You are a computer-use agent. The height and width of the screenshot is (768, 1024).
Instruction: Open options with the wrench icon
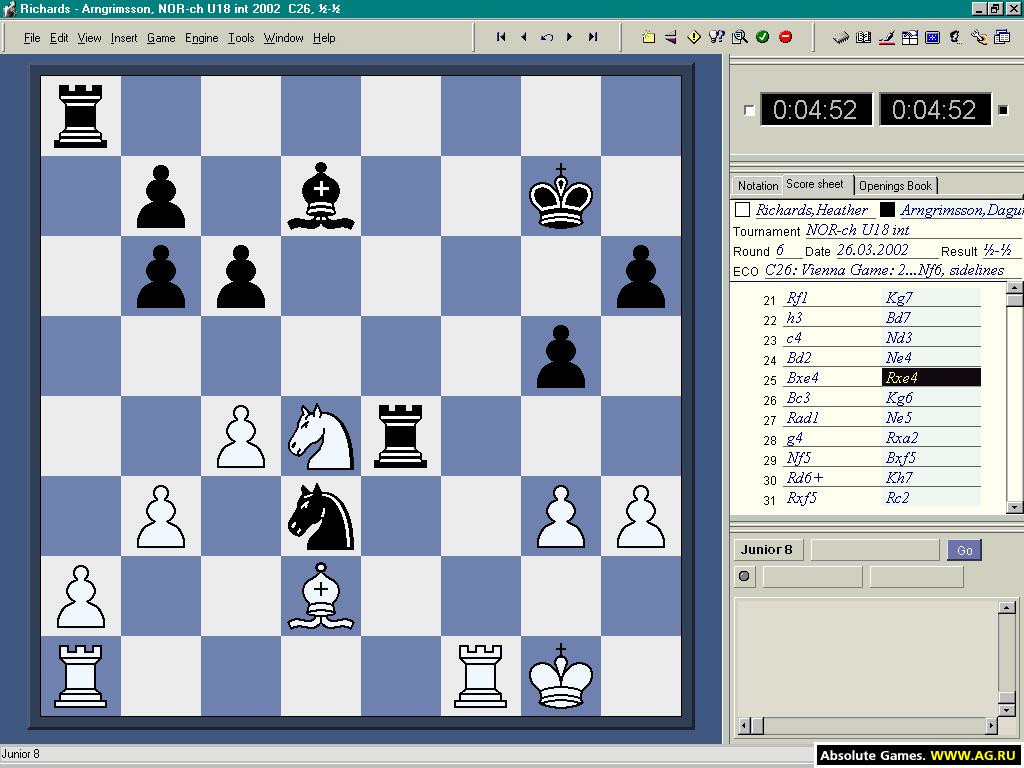coord(978,37)
